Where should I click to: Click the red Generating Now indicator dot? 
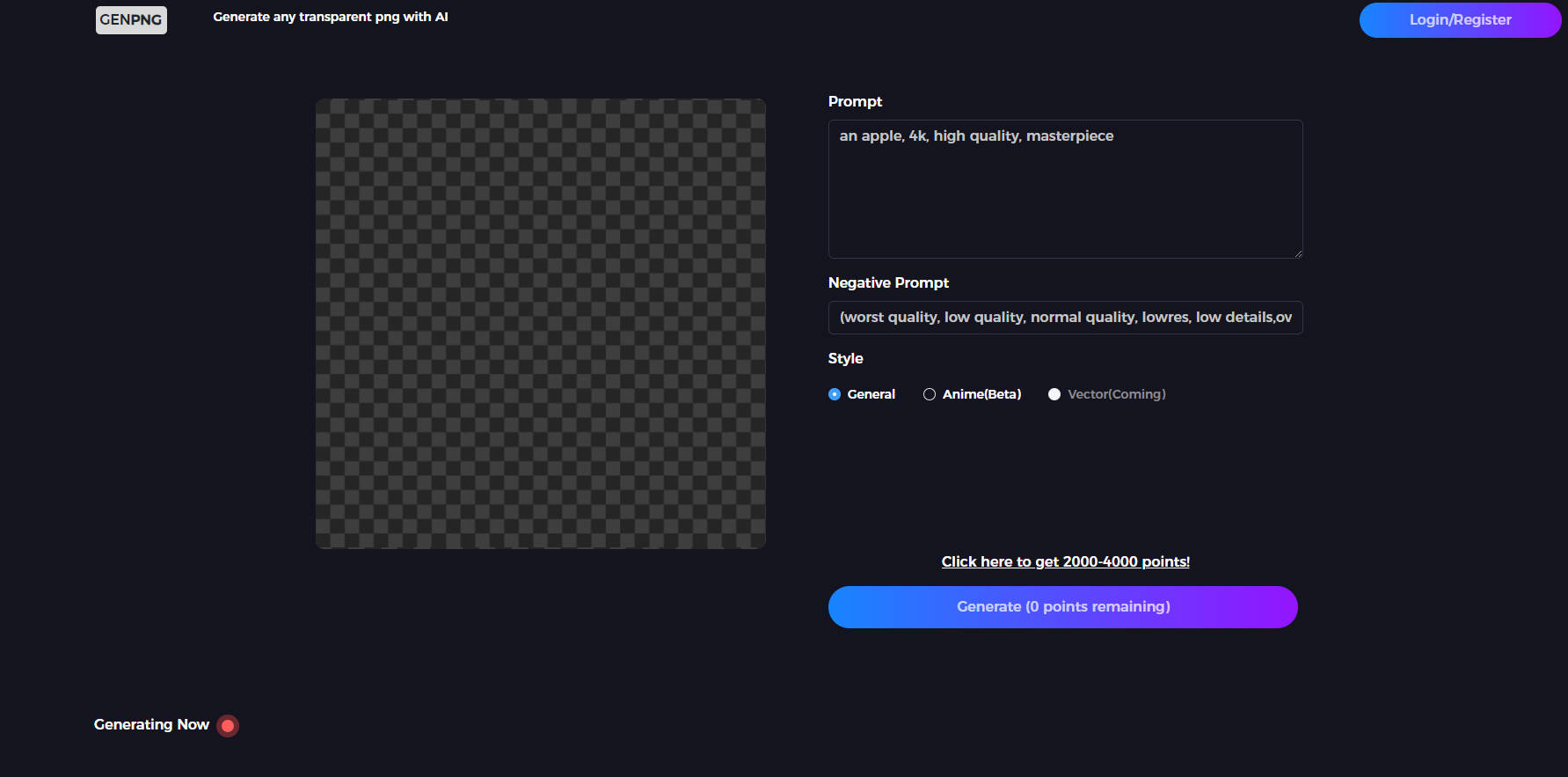pos(228,726)
